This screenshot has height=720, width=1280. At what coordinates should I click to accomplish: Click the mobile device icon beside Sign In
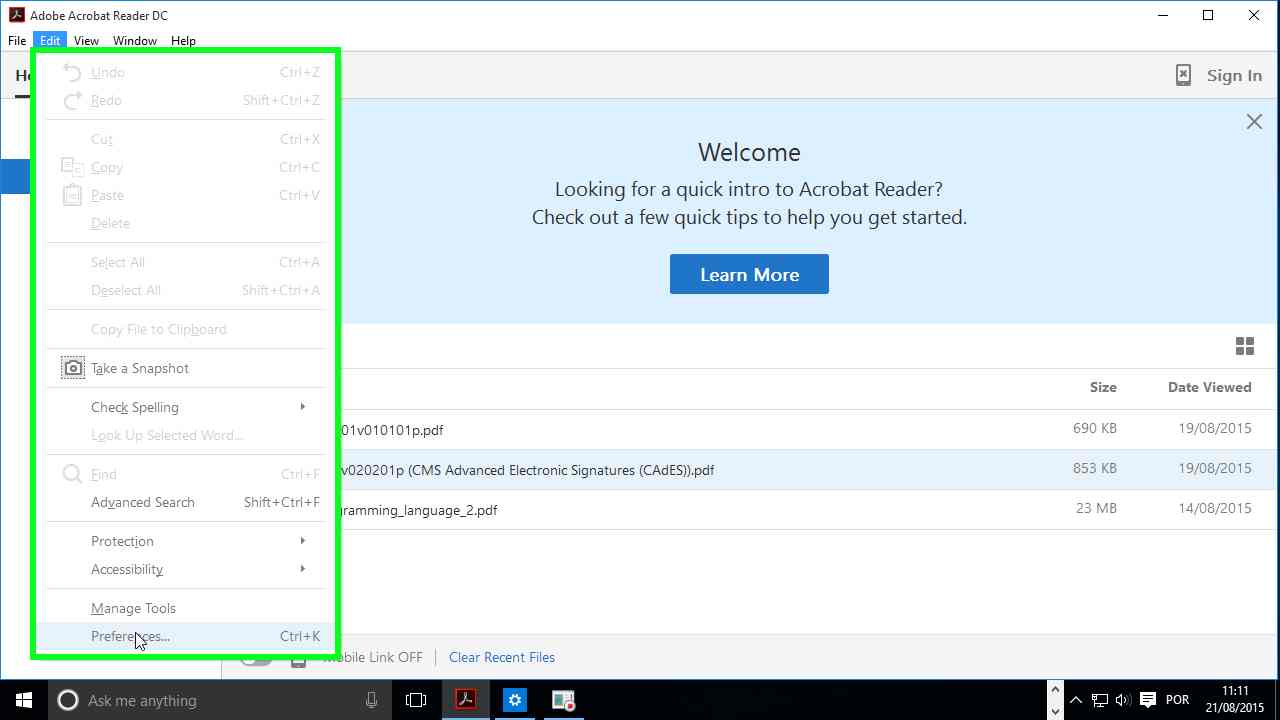(1183, 75)
